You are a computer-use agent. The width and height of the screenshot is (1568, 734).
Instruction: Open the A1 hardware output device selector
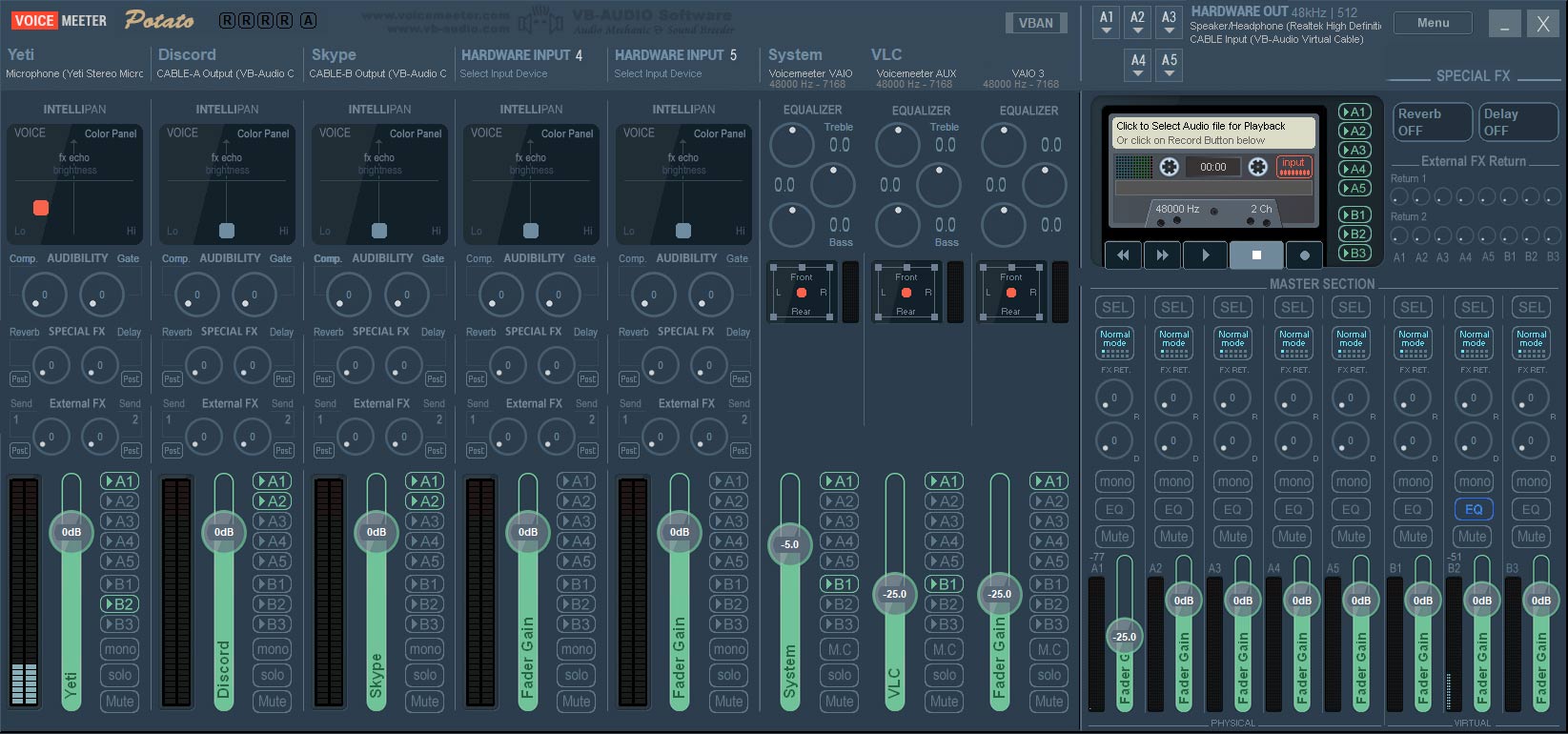[x=1106, y=23]
